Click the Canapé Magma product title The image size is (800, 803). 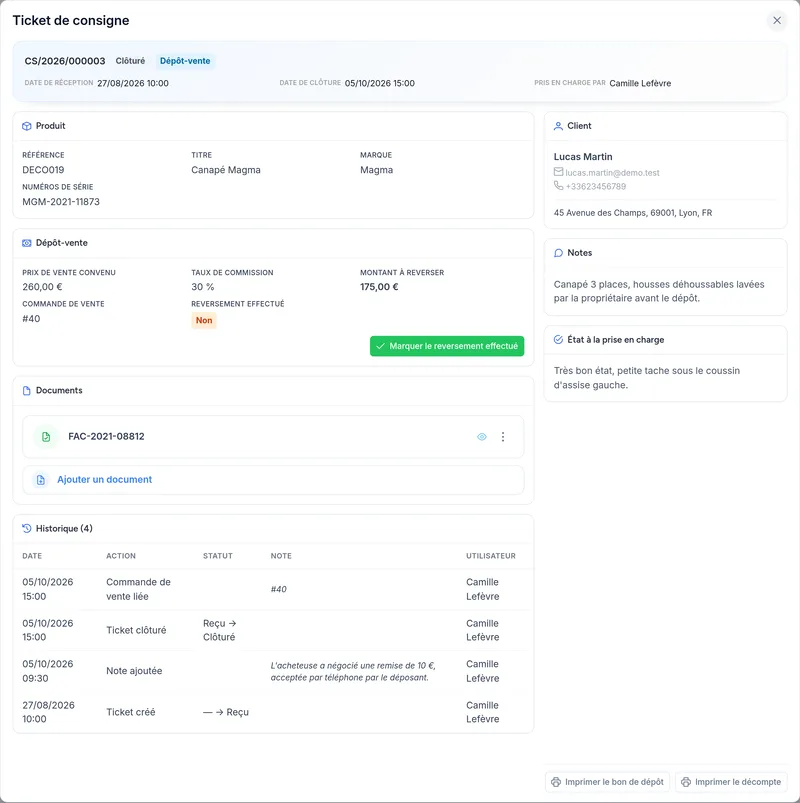(x=226, y=170)
